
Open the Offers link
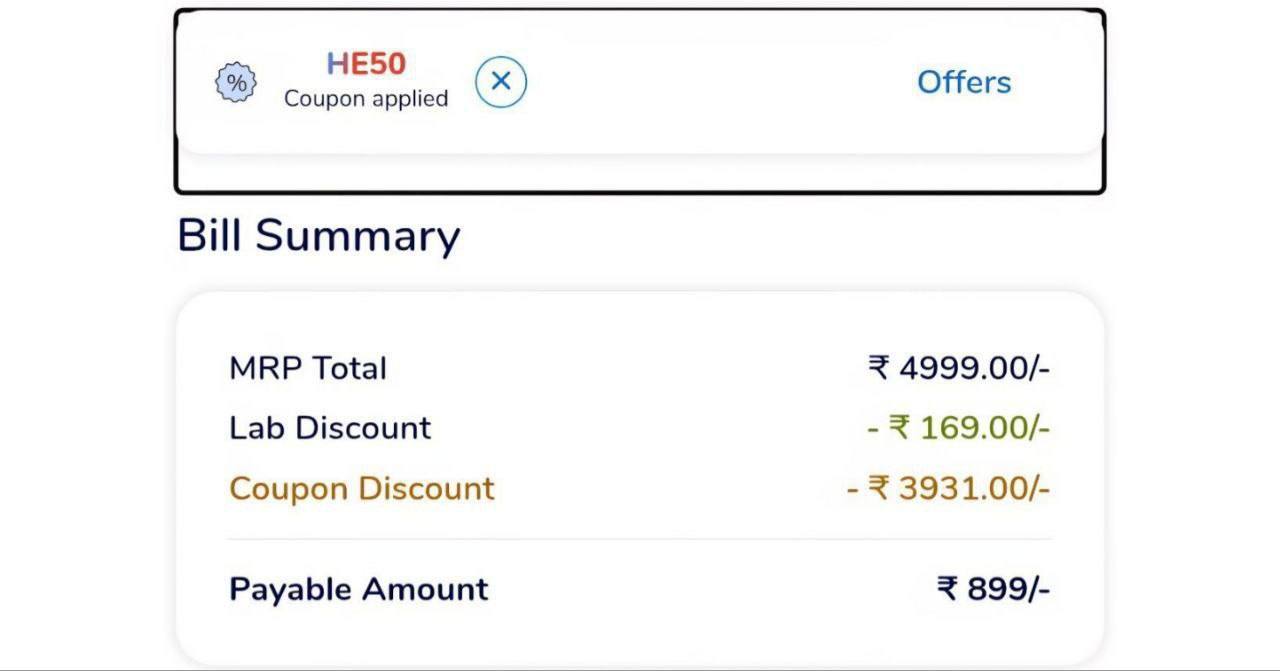964,82
